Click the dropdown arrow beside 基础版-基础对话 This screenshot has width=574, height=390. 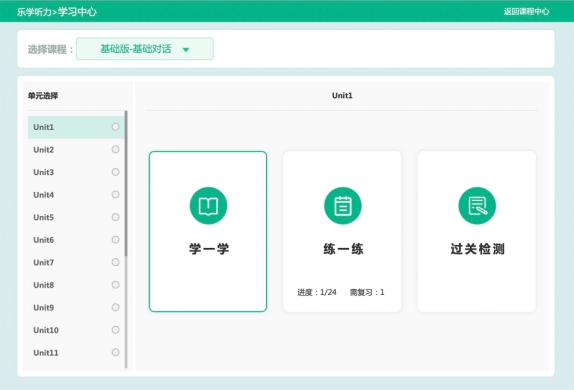click(x=186, y=49)
